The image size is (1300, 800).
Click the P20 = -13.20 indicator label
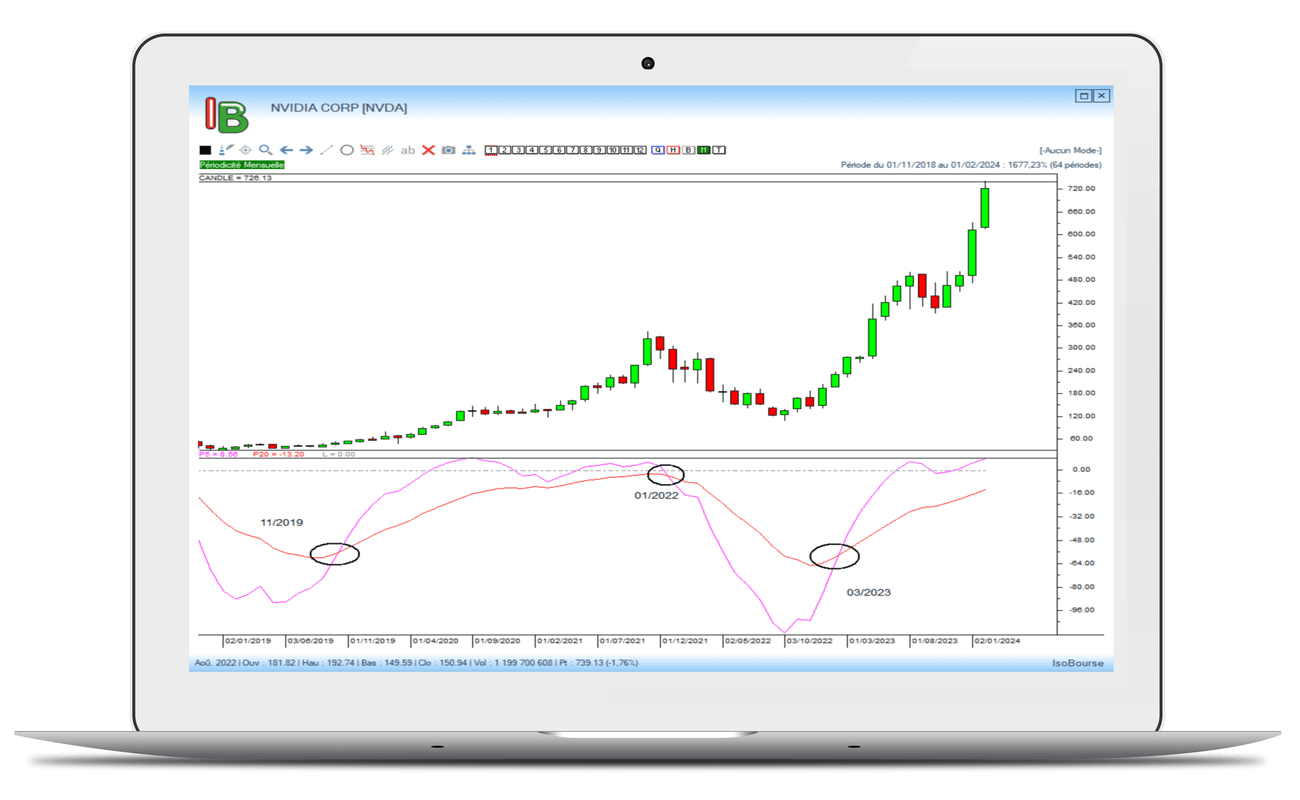(278, 454)
